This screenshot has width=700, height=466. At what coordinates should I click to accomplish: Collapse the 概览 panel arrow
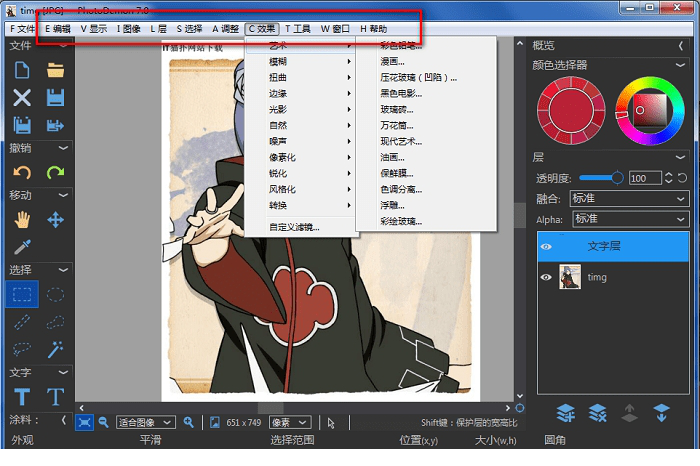pos(680,46)
